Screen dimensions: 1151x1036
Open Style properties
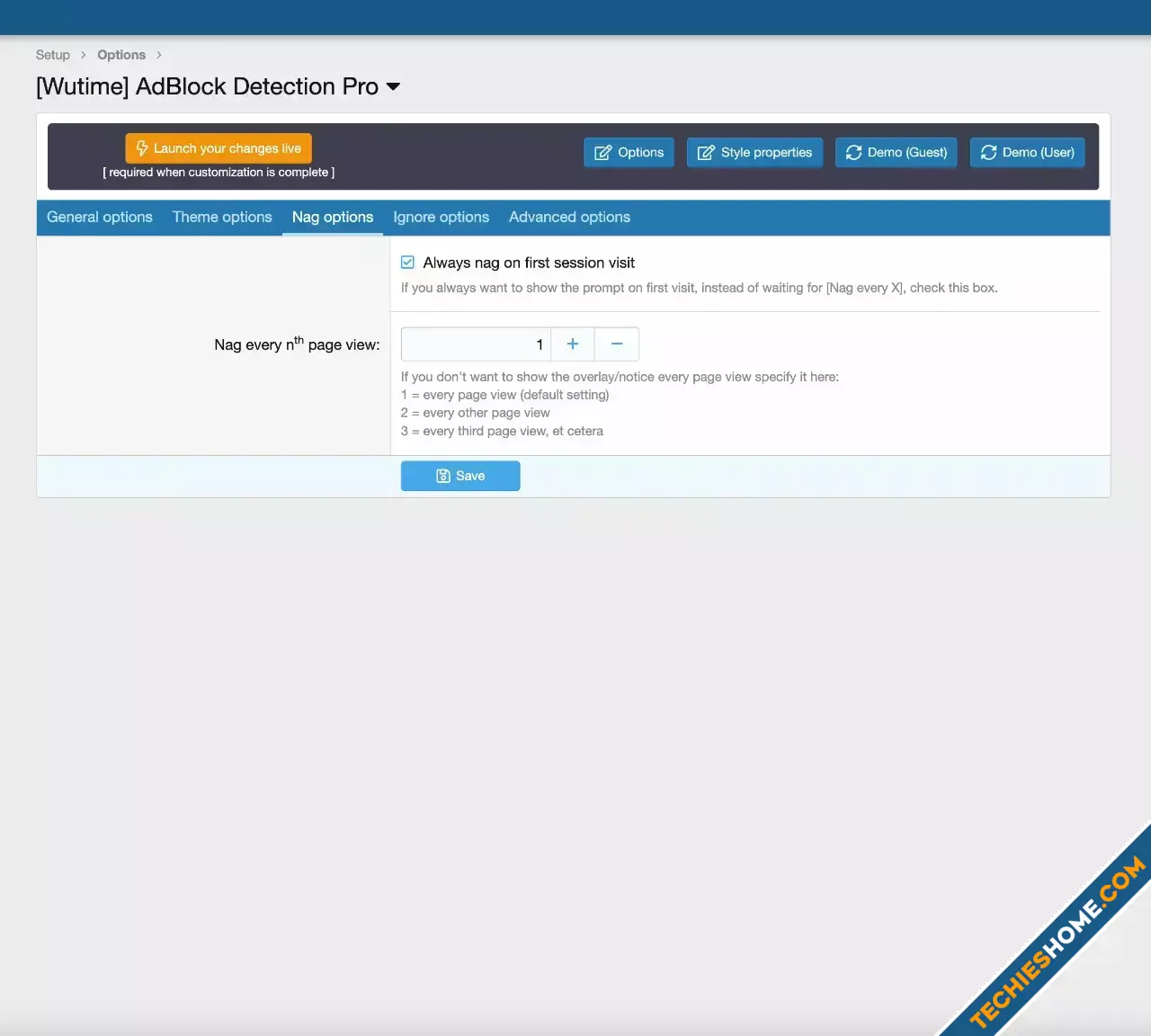754,152
